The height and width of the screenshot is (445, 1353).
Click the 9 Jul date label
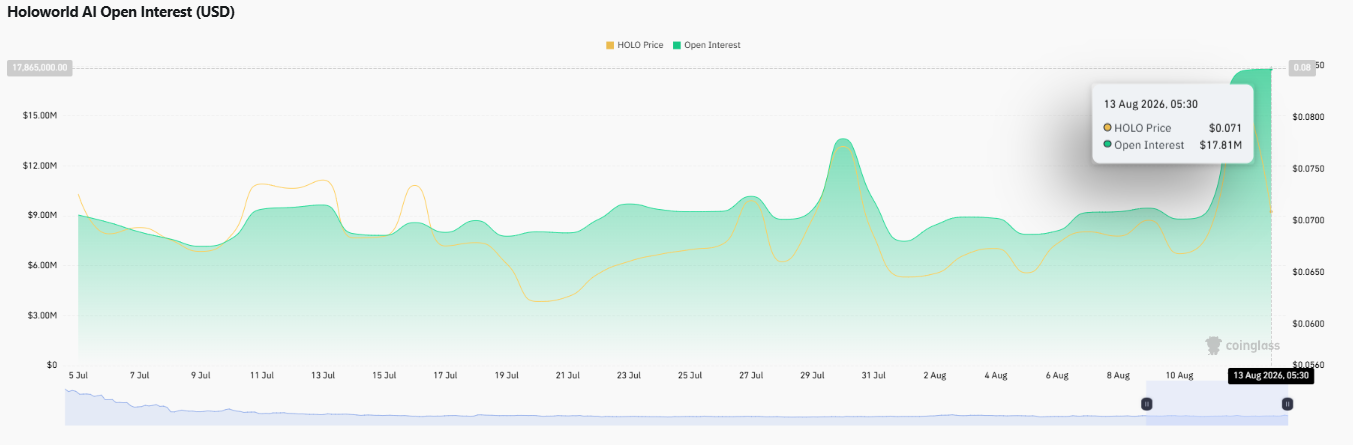[x=200, y=375]
